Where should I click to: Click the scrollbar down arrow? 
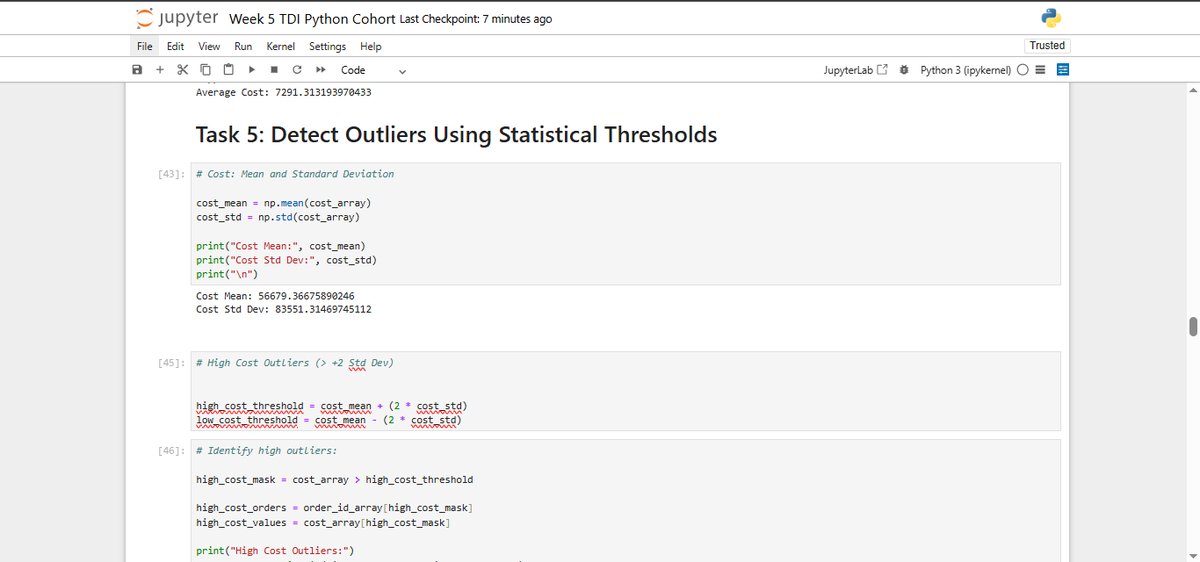coord(1192,555)
